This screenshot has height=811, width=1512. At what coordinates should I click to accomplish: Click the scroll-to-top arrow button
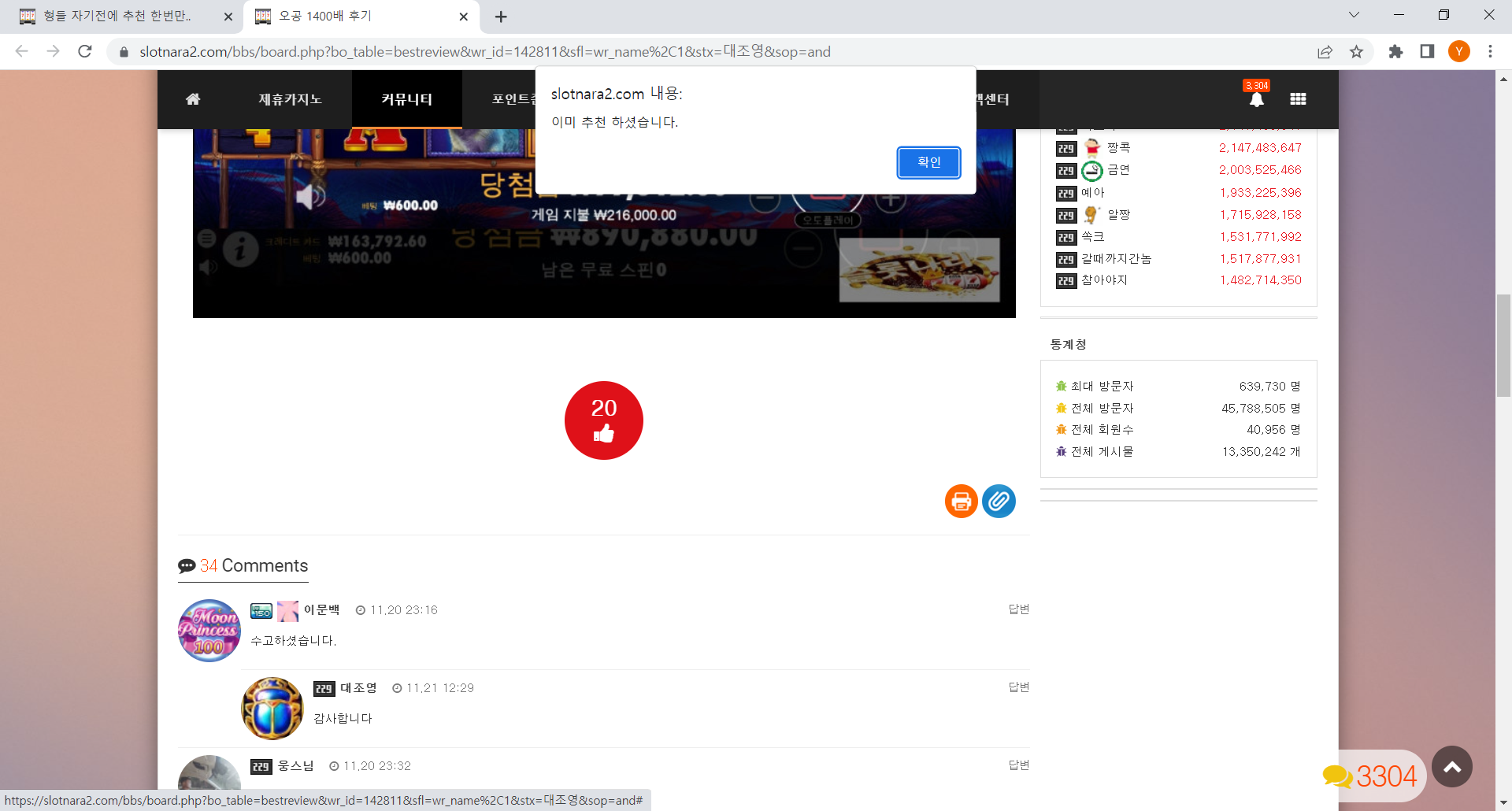tap(1452, 766)
